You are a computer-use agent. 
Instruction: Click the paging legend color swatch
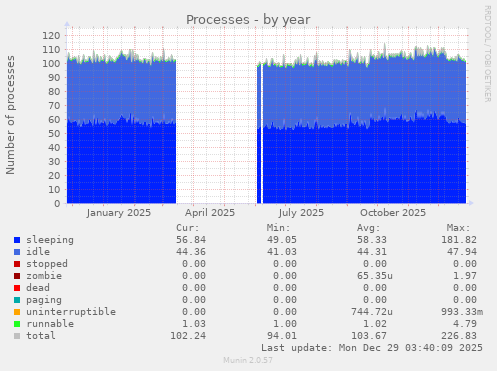click(x=17, y=300)
